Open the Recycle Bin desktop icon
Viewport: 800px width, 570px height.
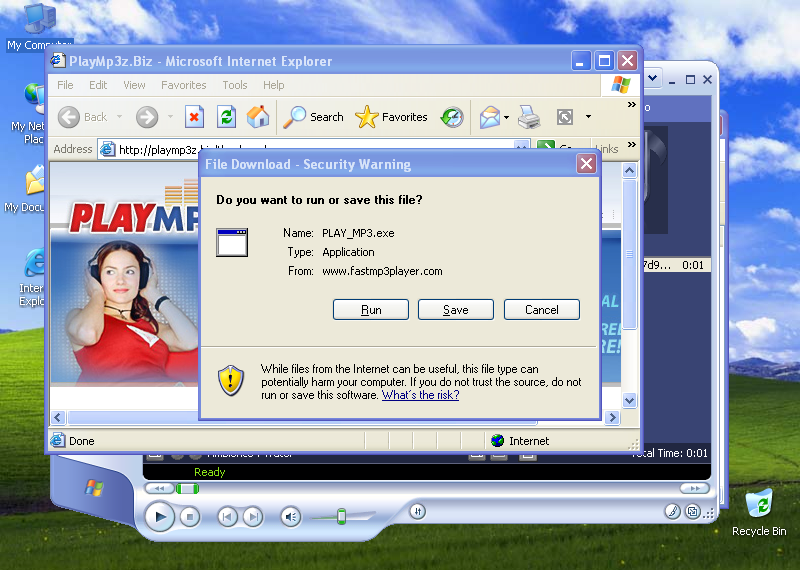[x=759, y=513]
